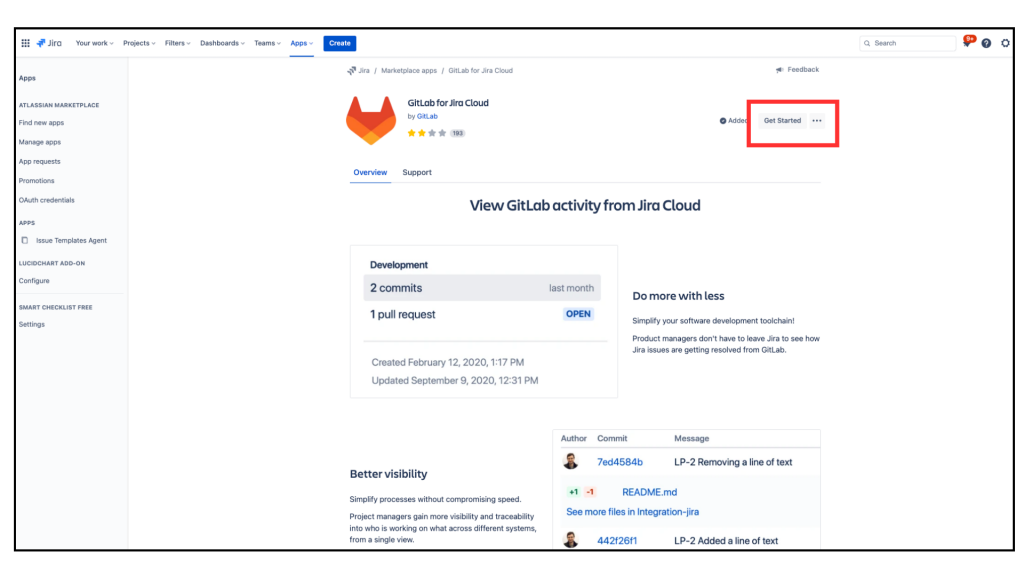The height and width of the screenshot is (576, 1024).
Task: Click the Issue Templates Agent icon
Action: (x=25, y=240)
